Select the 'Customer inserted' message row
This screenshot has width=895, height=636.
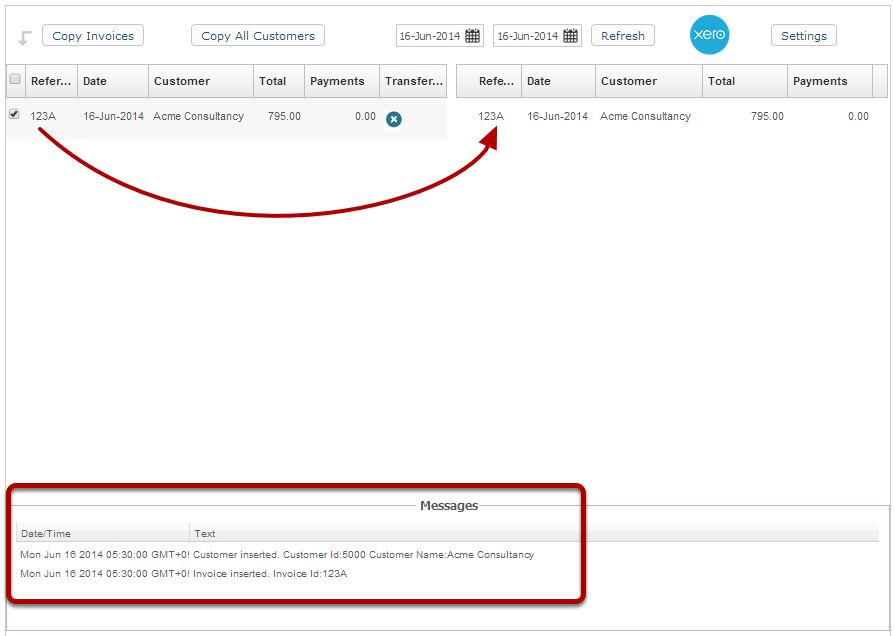(448, 554)
